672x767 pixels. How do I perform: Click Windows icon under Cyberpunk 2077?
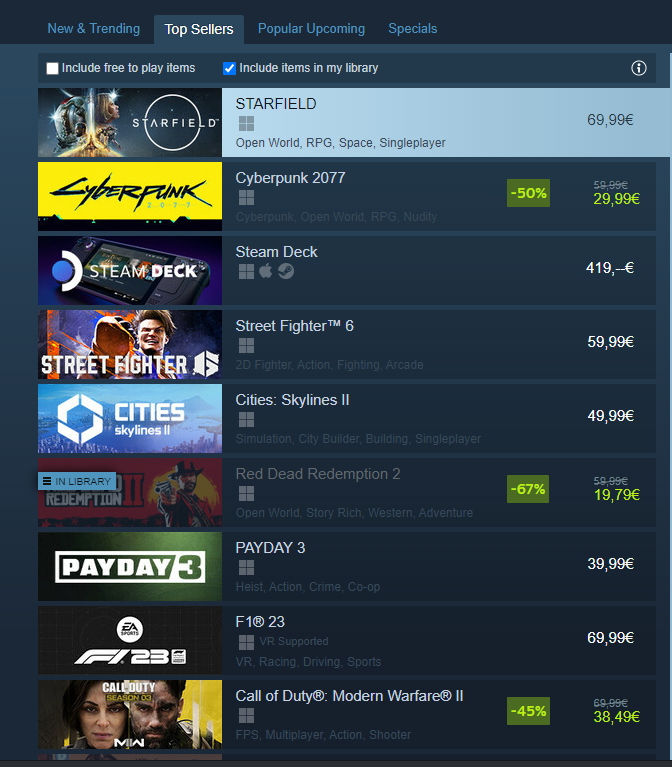click(246, 198)
